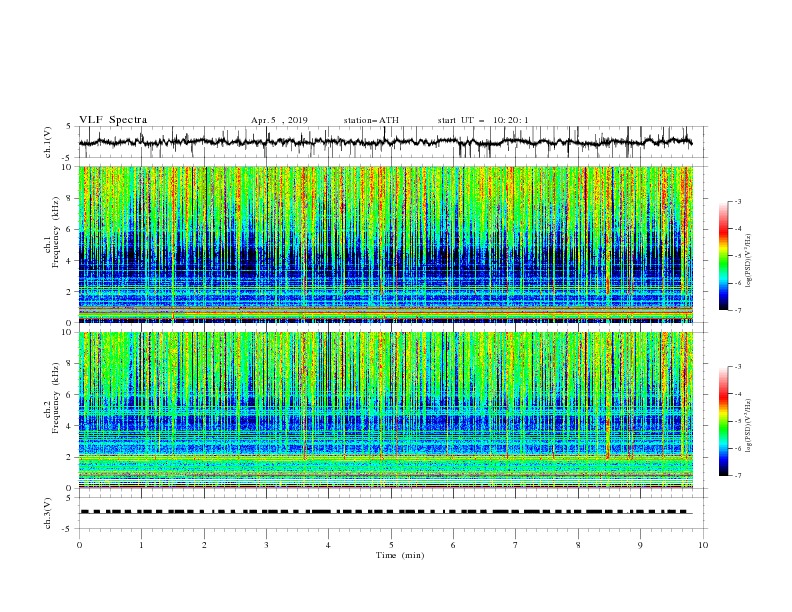The image size is (792, 612).
Task: Click the "ch.1(V)" waveform axis label
Action: (48, 142)
